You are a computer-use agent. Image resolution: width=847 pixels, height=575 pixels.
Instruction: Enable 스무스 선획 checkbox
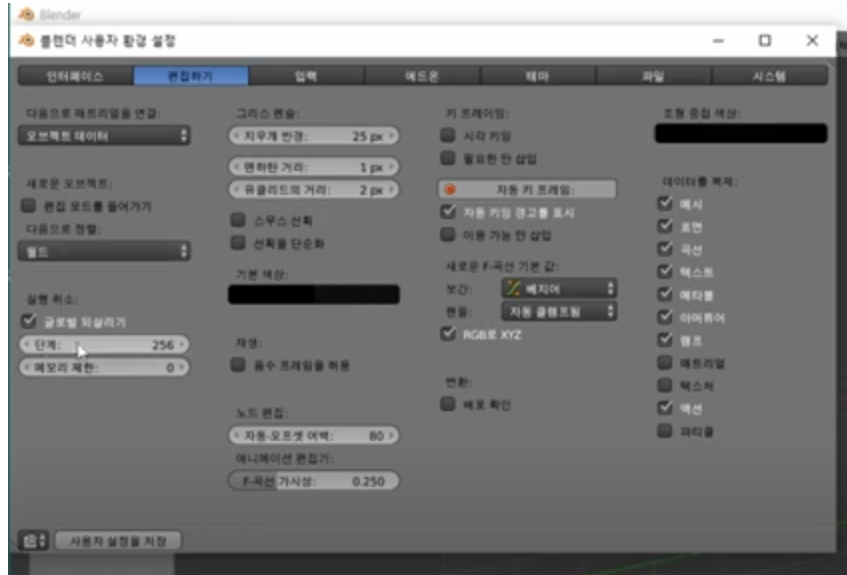pos(238,219)
